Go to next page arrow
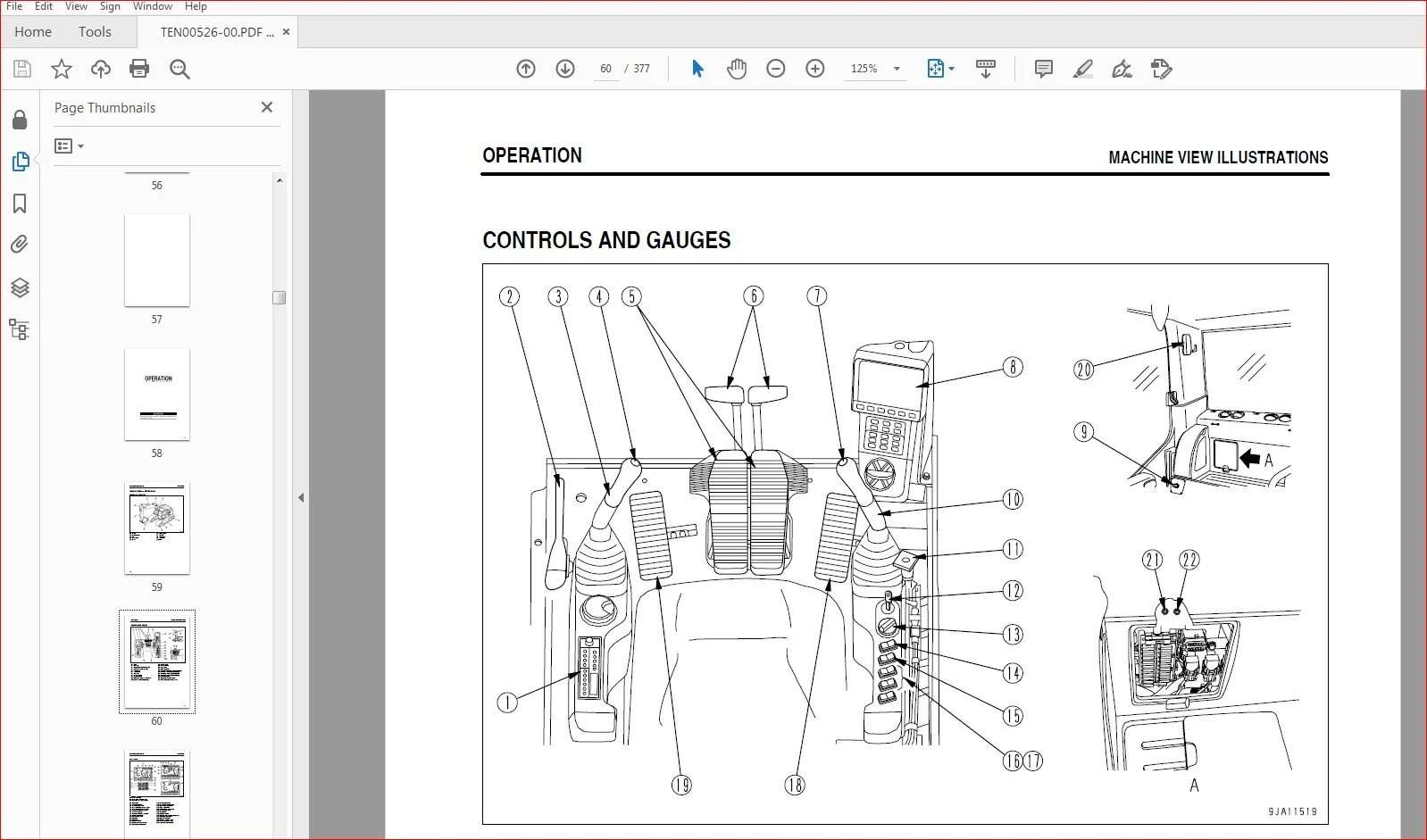The height and width of the screenshot is (840, 1427). [x=565, y=69]
